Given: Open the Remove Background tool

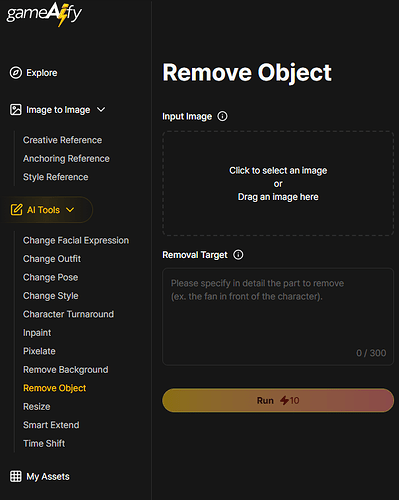Looking at the screenshot, I should click(65, 370).
